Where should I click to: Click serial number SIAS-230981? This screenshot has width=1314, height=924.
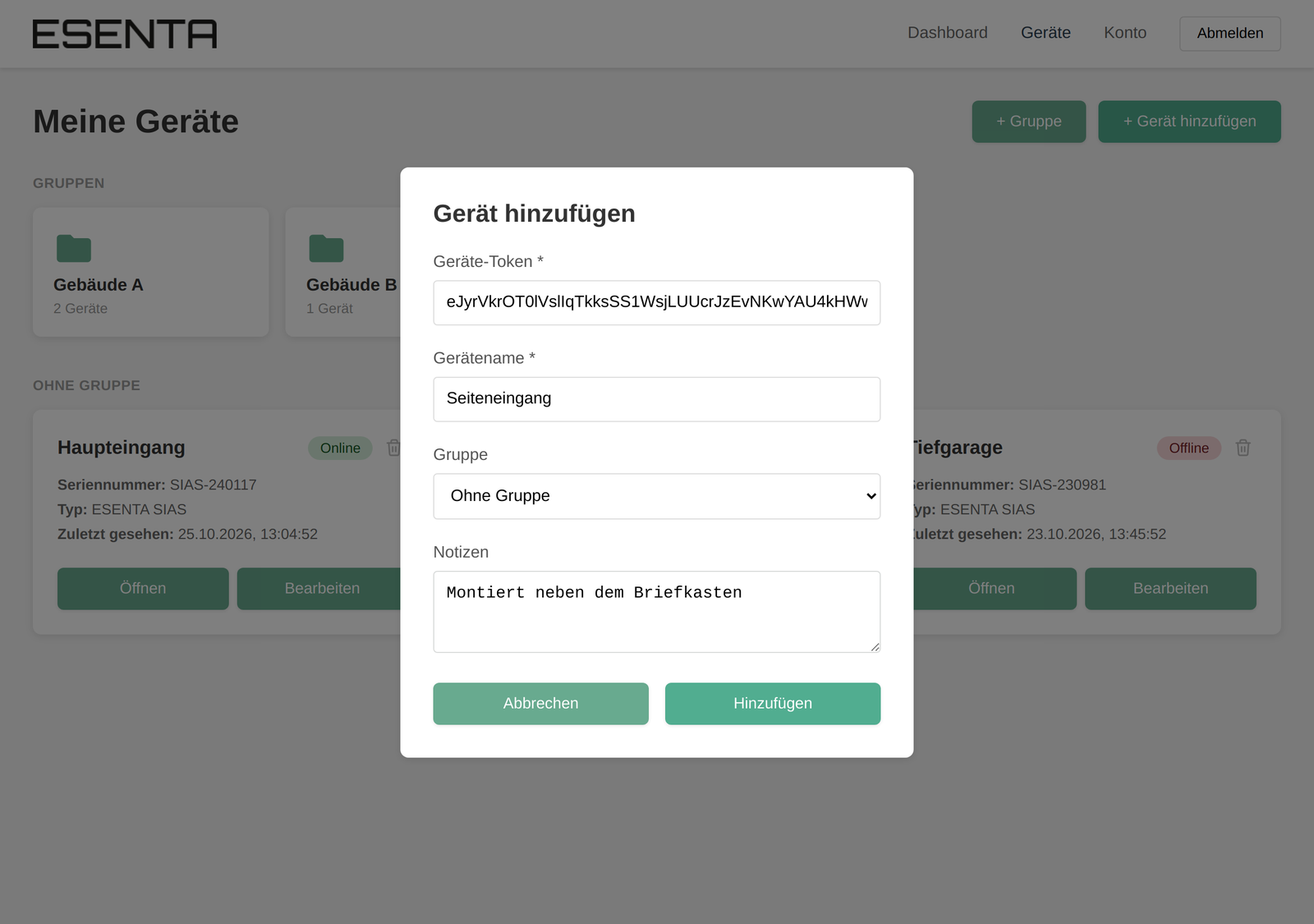pyautogui.click(x=1063, y=485)
